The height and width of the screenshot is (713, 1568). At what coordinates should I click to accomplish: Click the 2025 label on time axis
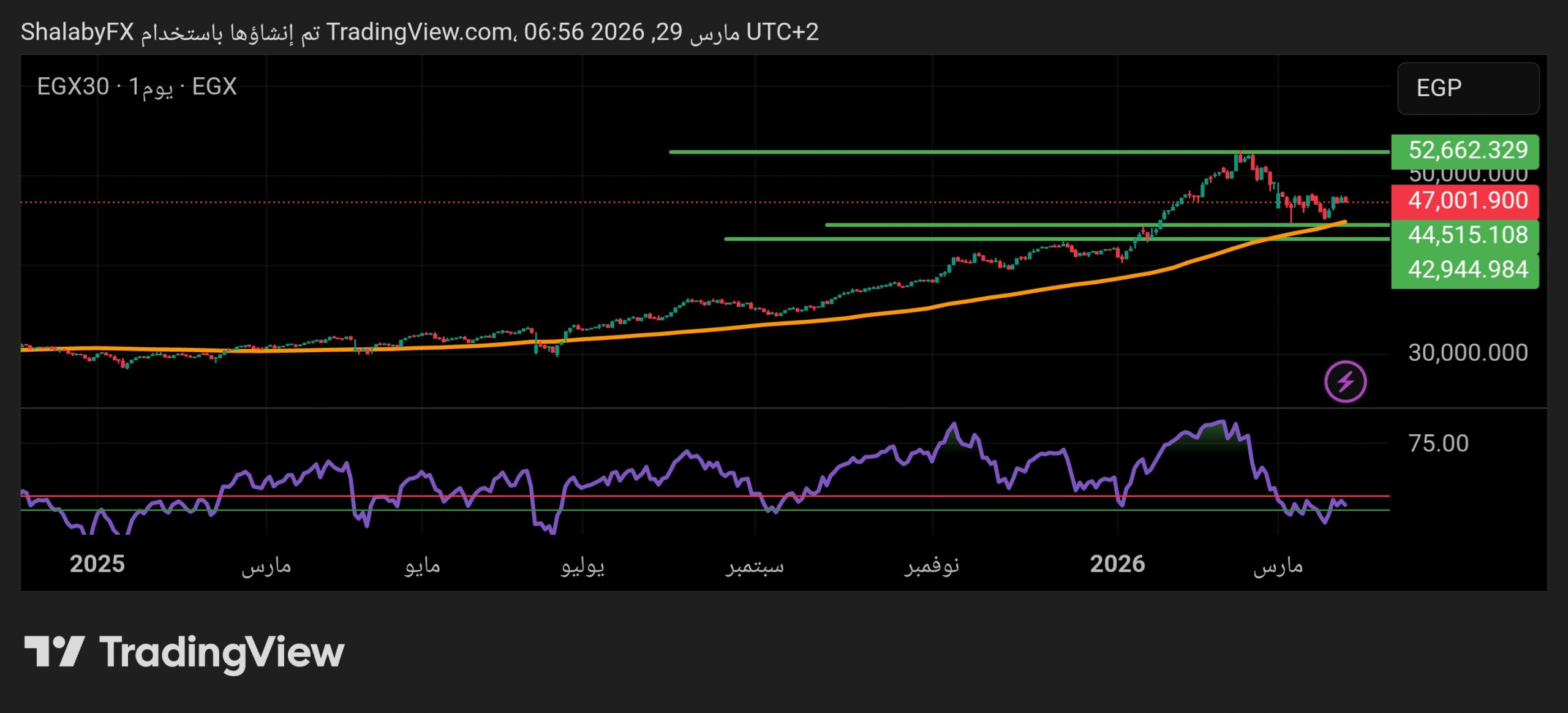[x=97, y=564]
